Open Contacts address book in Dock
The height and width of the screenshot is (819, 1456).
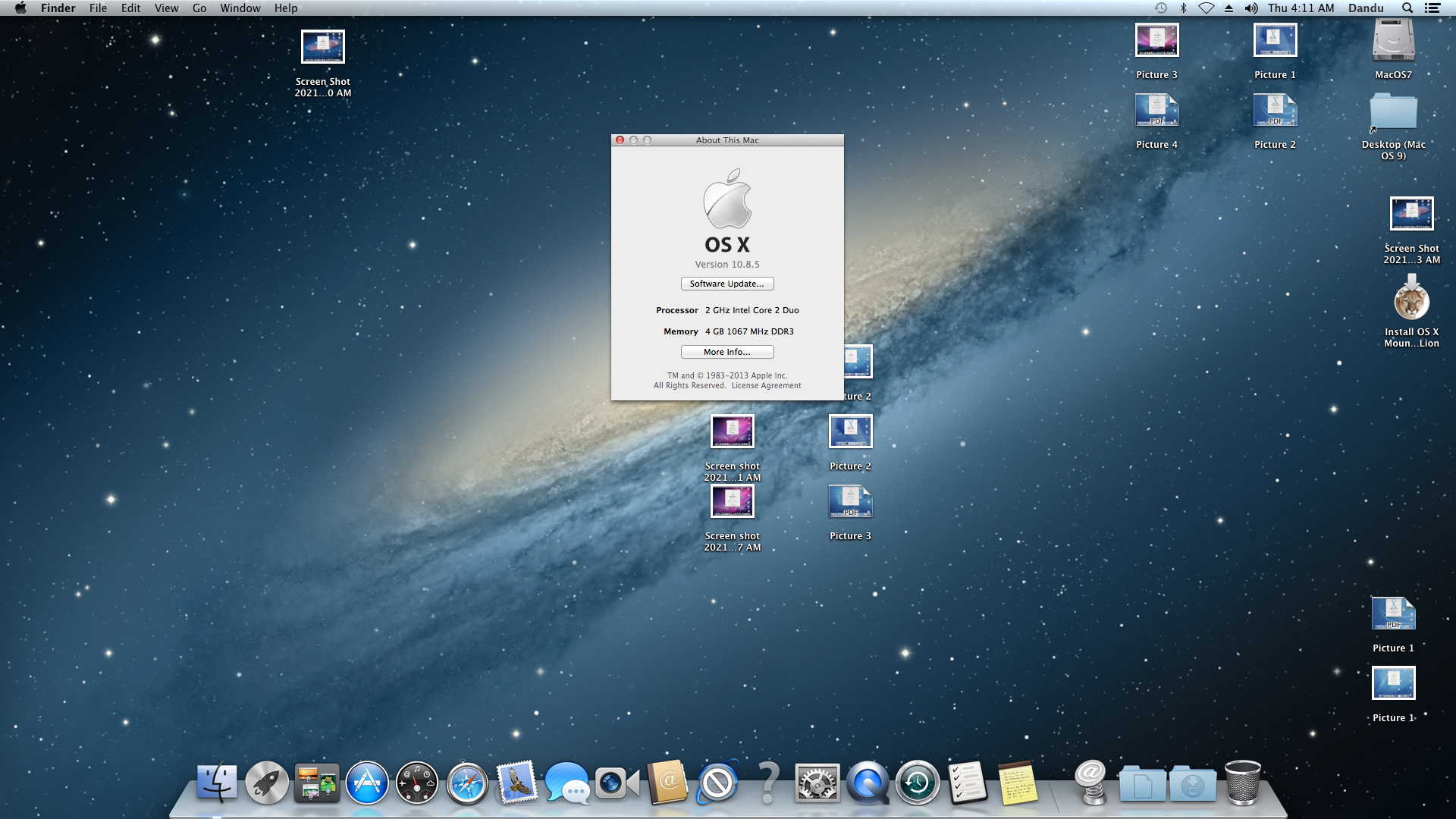[667, 782]
